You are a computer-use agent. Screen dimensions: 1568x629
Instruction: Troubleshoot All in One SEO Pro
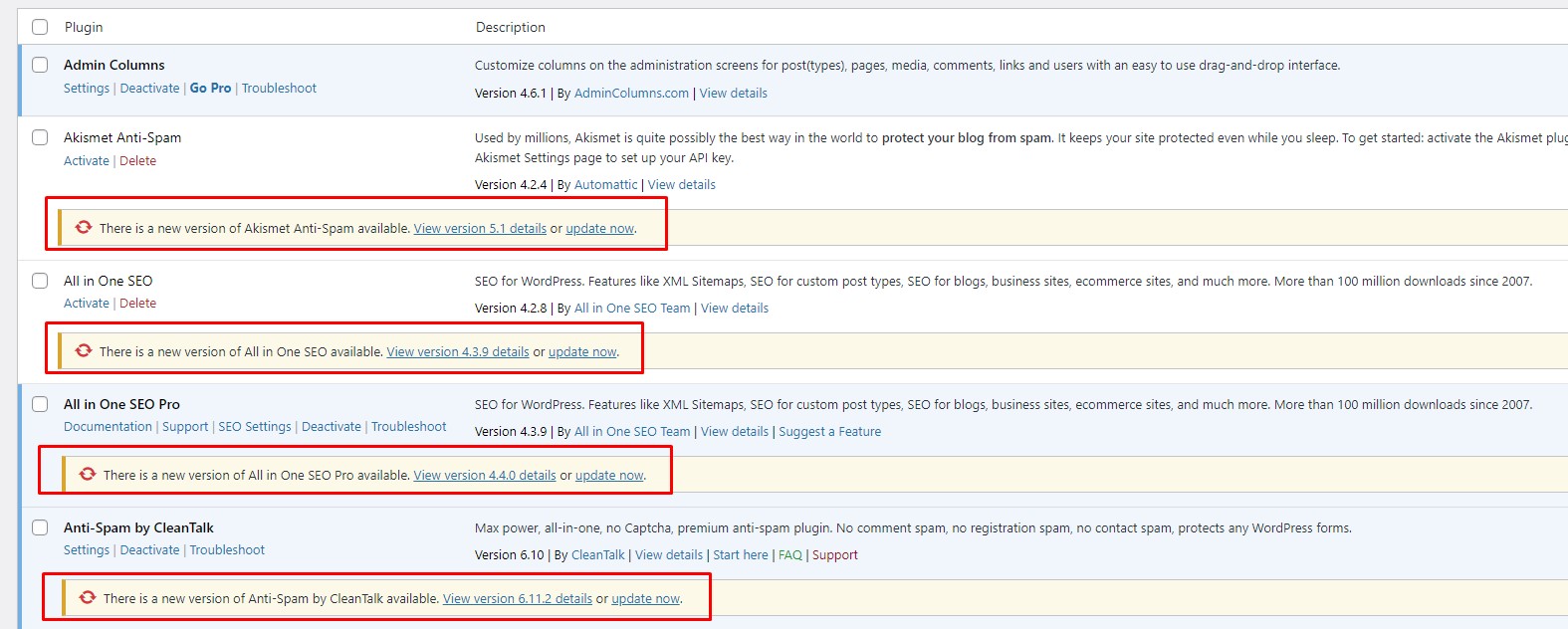[409, 426]
